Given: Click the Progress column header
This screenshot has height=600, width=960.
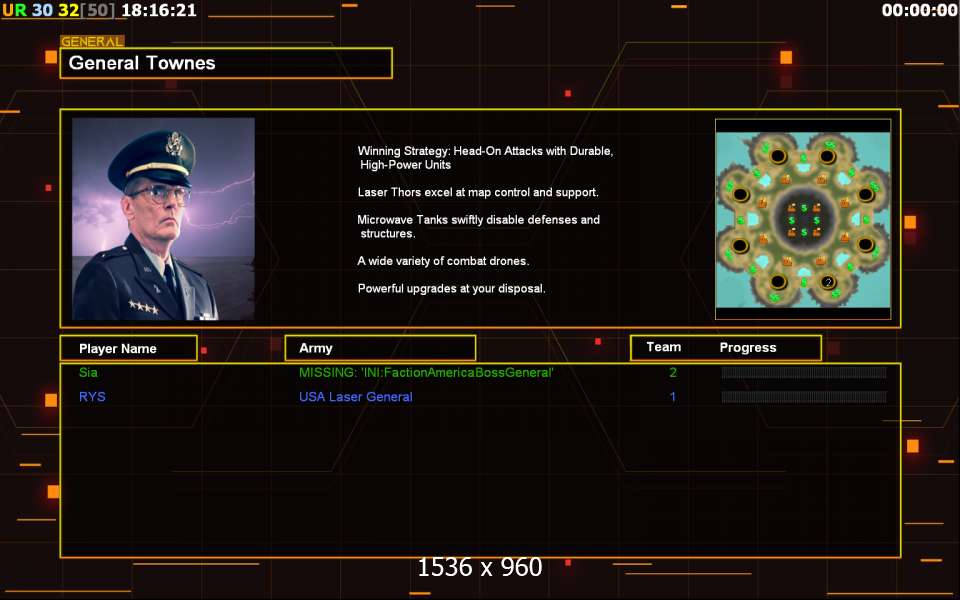Looking at the screenshot, I should click(748, 348).
